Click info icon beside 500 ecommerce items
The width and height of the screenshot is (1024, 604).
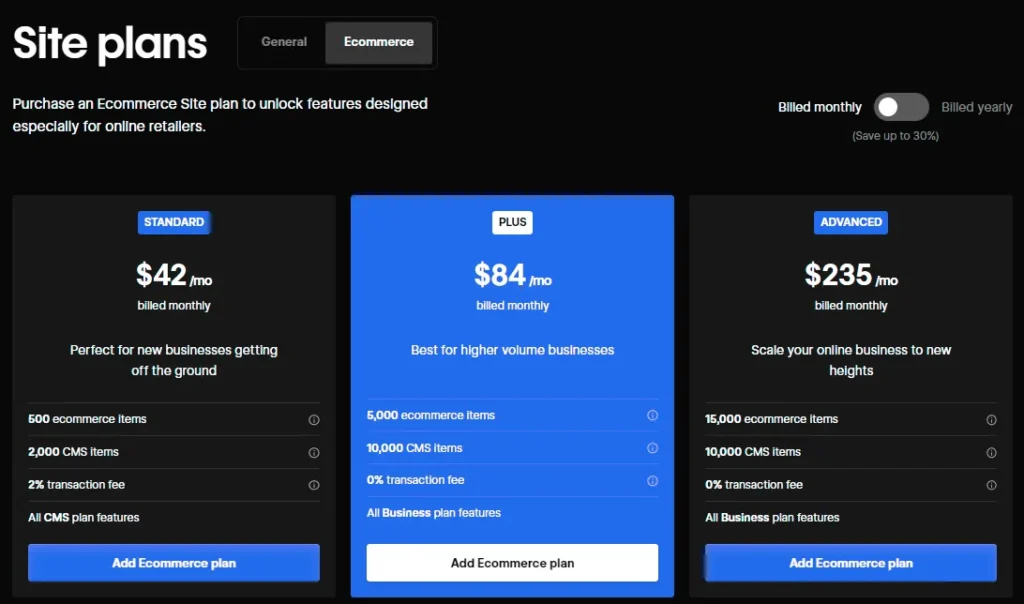point(314,420)
